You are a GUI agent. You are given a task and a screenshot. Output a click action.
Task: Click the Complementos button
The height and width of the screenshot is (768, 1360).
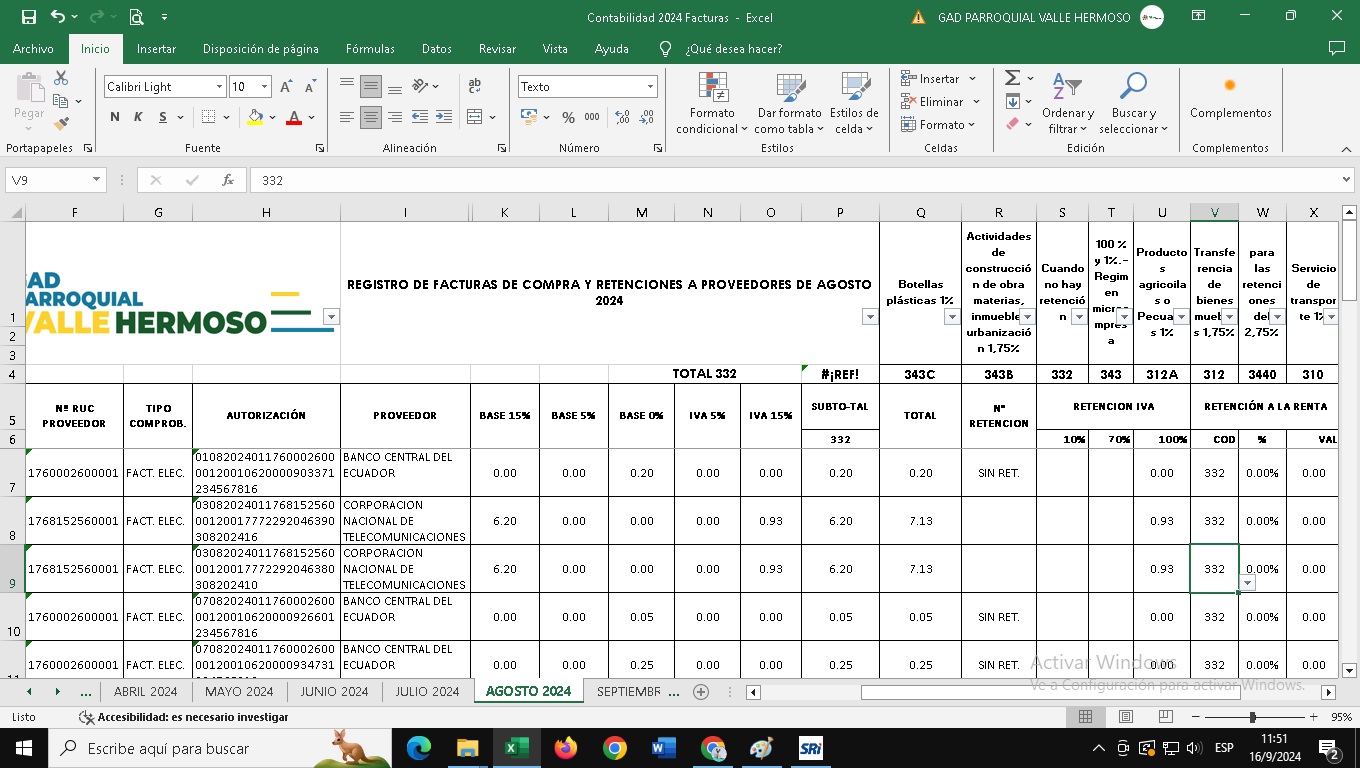click(1230, 98)
